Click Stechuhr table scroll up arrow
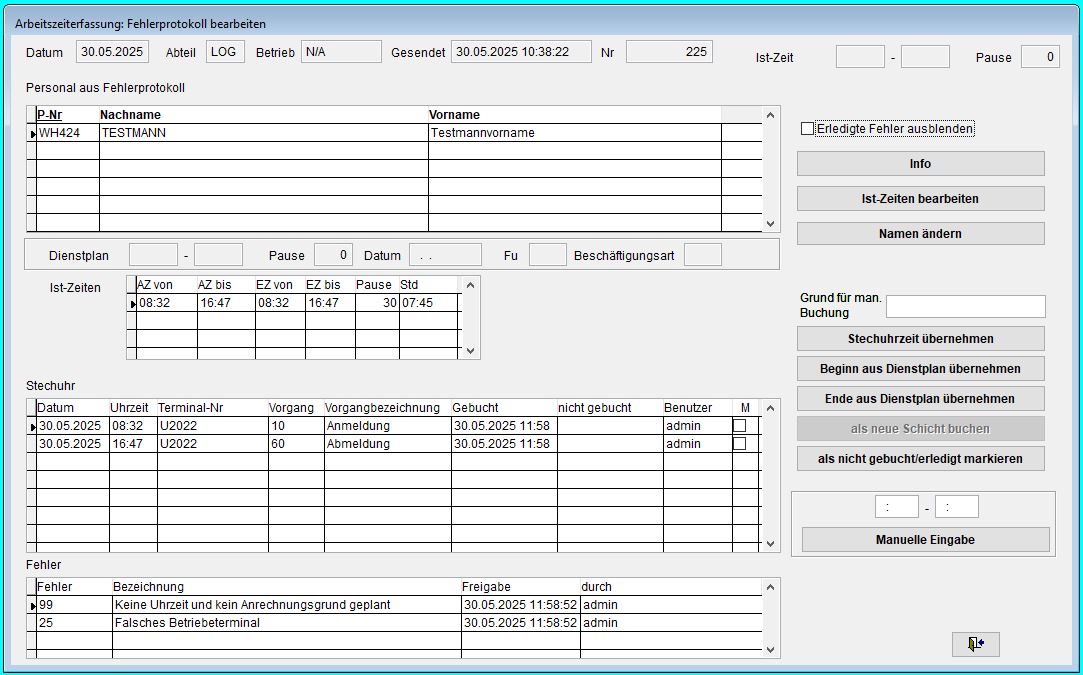Image resolution: width=1083 pixels, height=675 pixels. [771, 407]
